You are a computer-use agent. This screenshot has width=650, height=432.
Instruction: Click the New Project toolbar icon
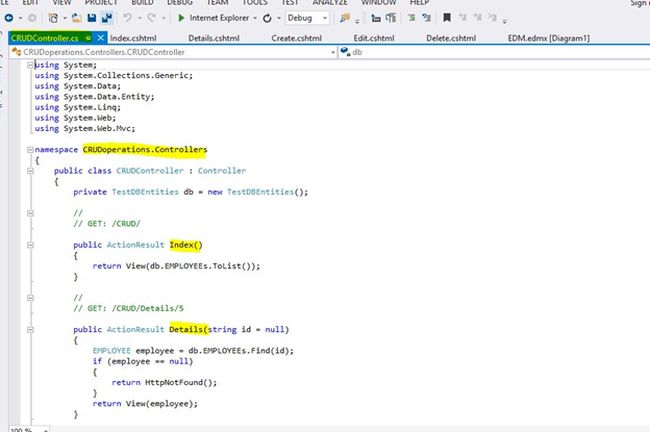(53, 18)
